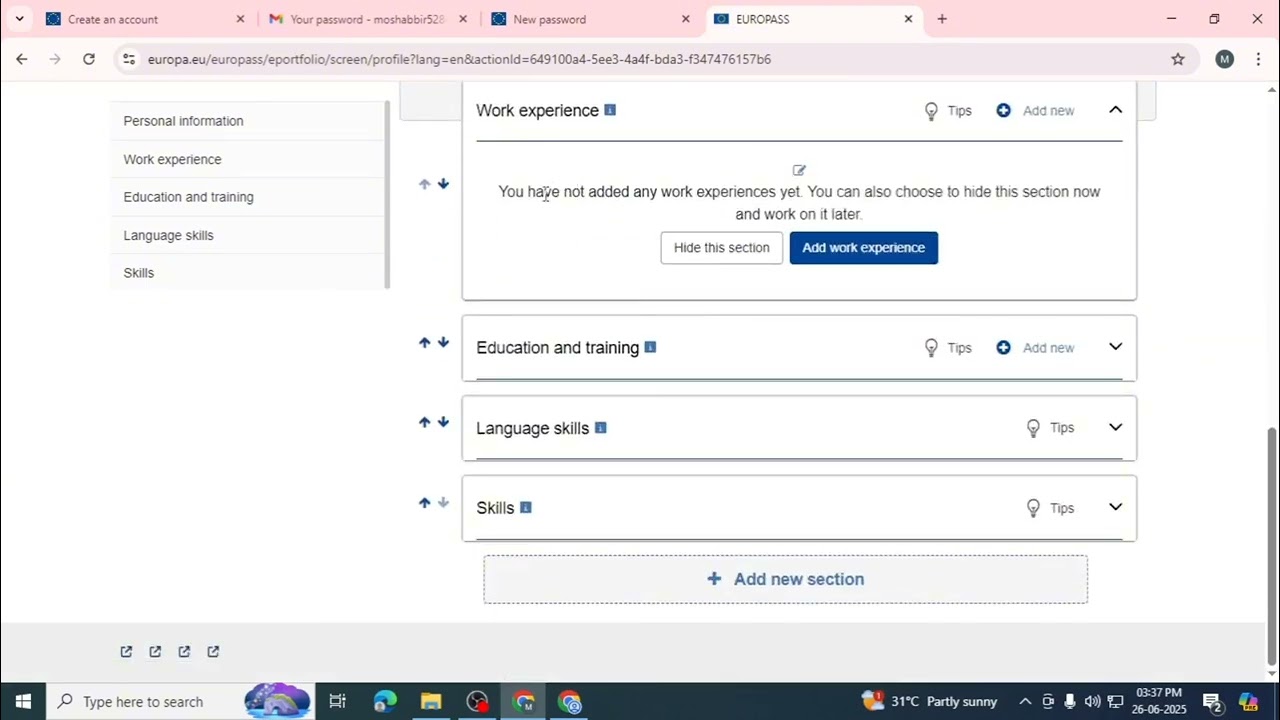Close the New password tab

click(685, 19)
